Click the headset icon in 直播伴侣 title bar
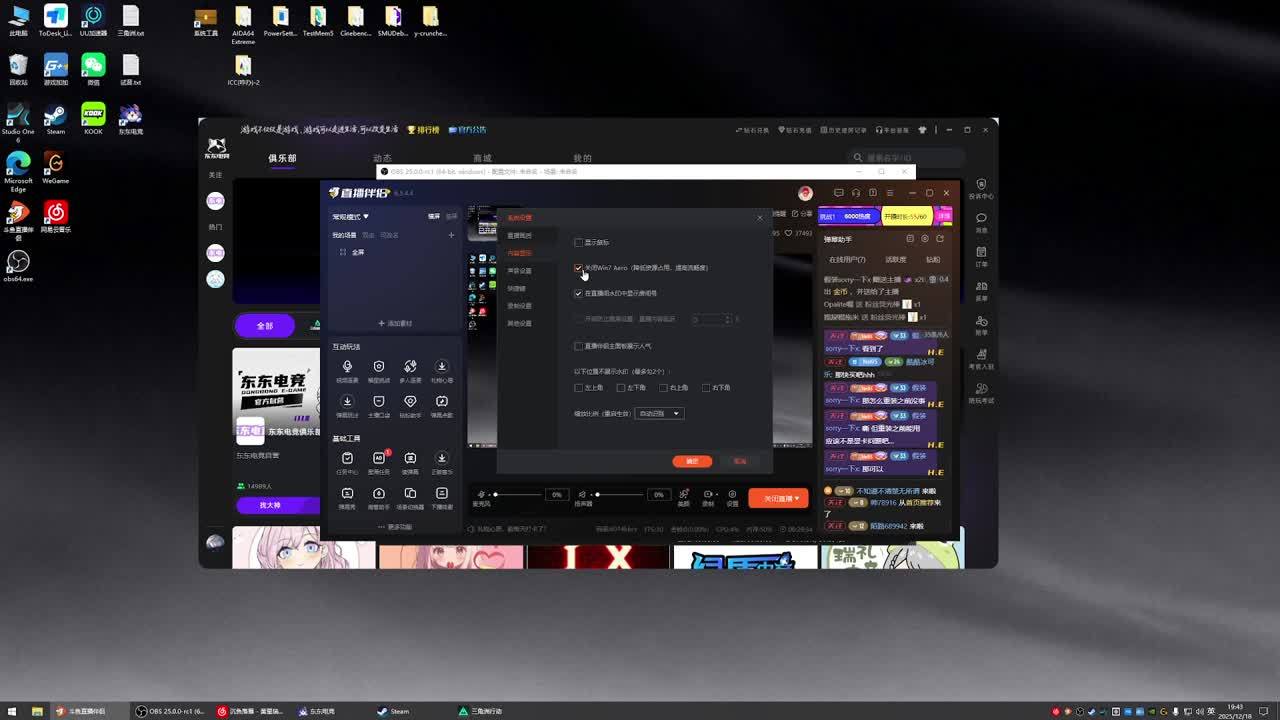Image resolution: width=1280 pixels, height=720 pixels. tap(856, 193)
